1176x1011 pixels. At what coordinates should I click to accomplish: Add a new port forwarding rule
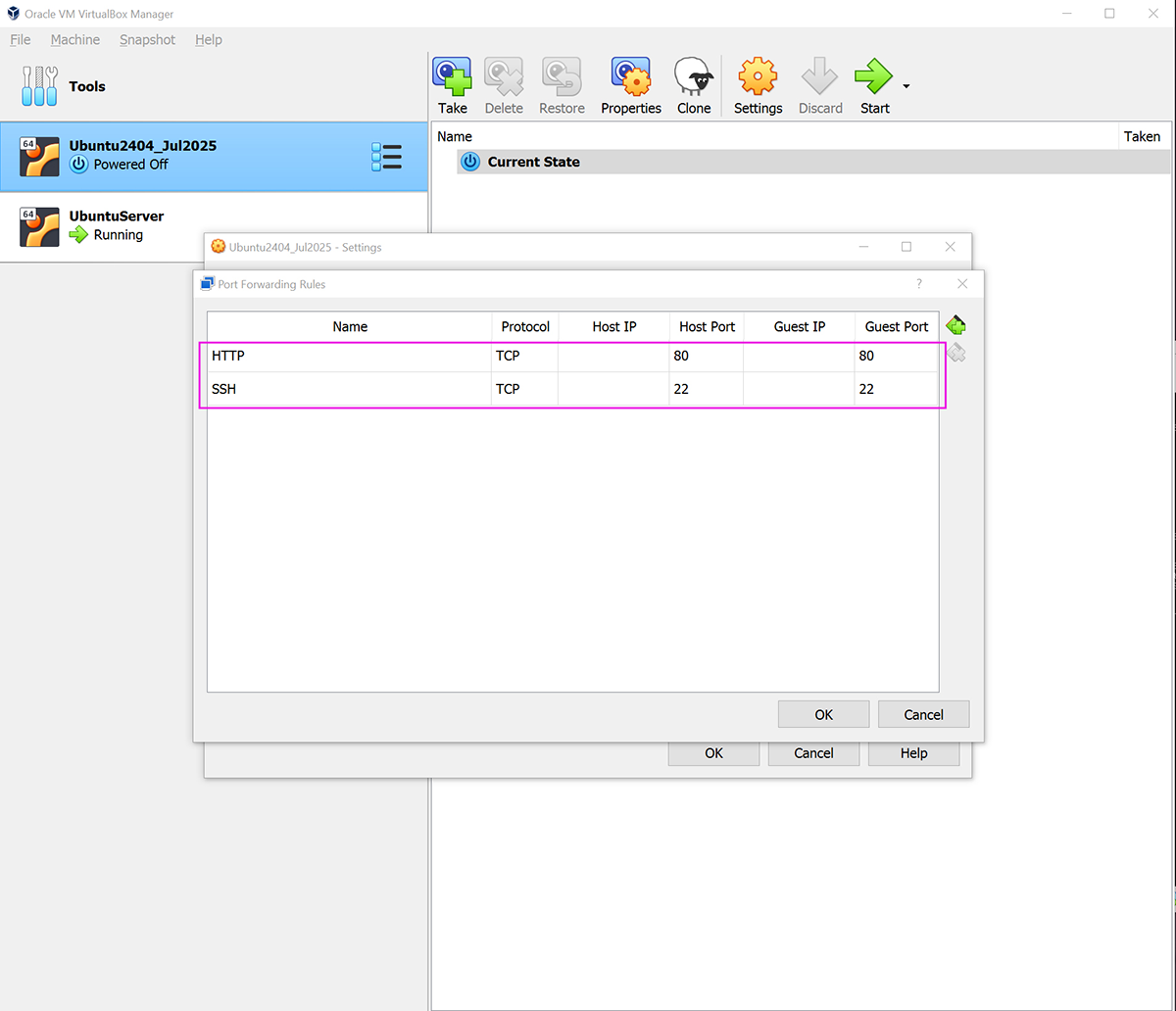pyautogui.click(x=955, y=325)
